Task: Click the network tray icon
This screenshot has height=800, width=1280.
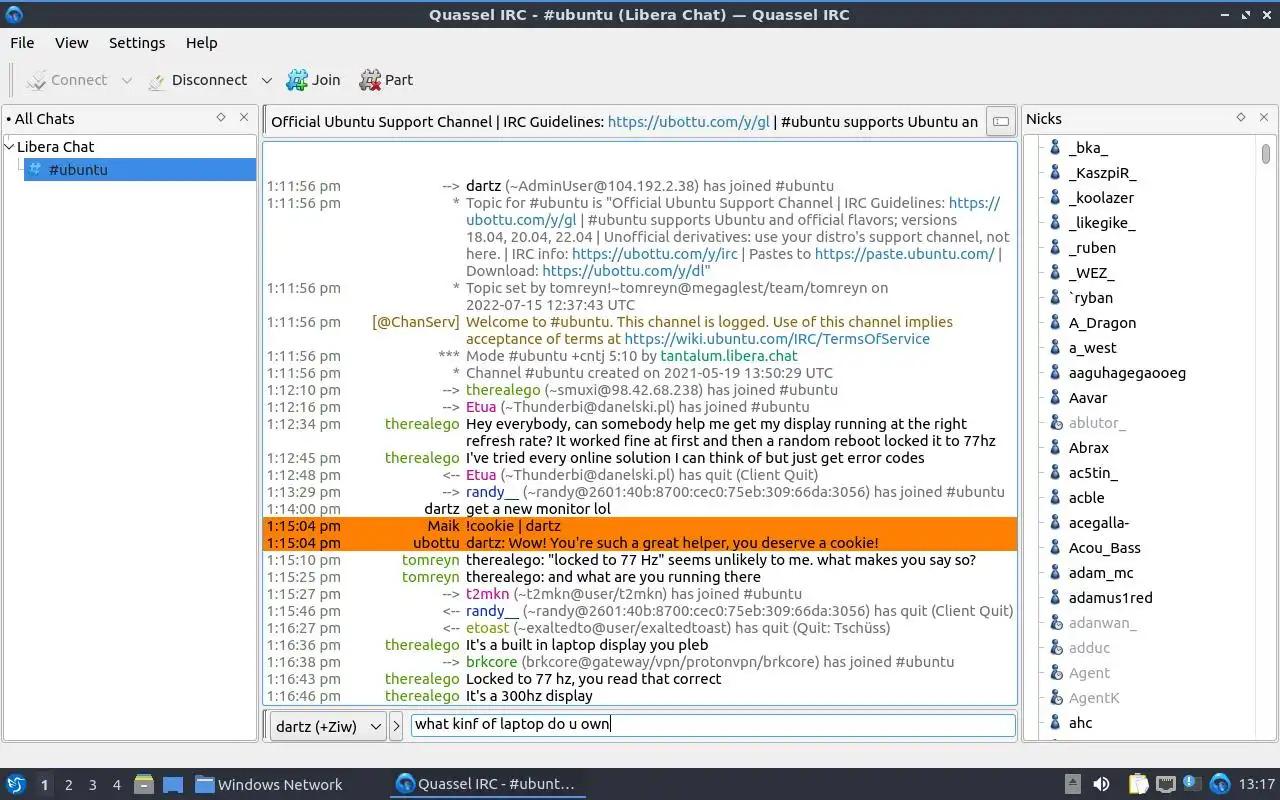Action: pos(1165,784)
